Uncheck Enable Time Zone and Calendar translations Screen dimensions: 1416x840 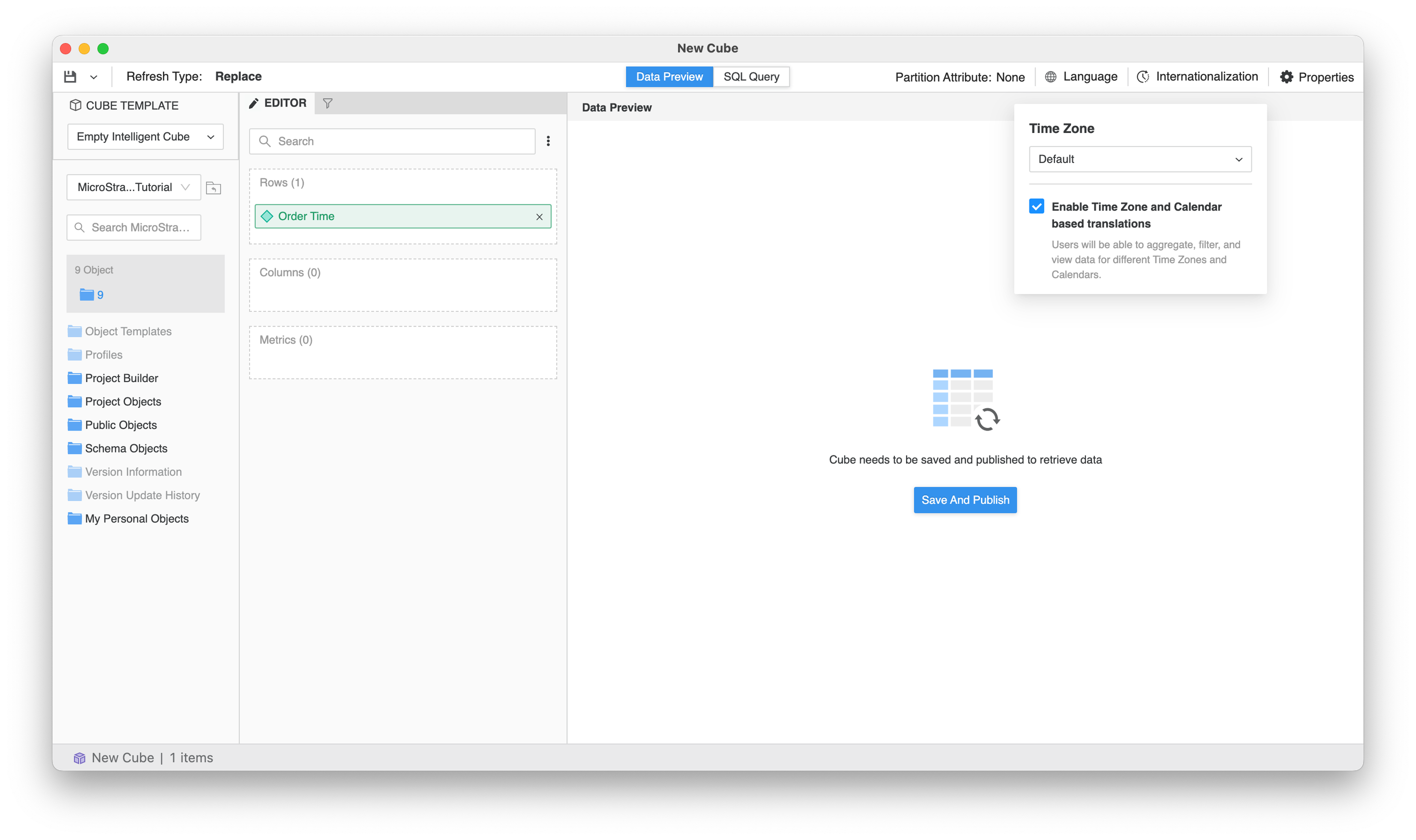click(x=1036, y=206)
